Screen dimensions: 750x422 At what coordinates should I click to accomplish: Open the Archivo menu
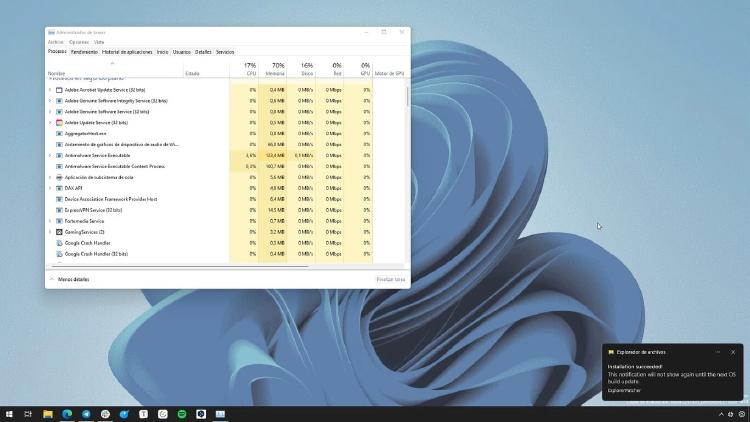tap(55, 42)
